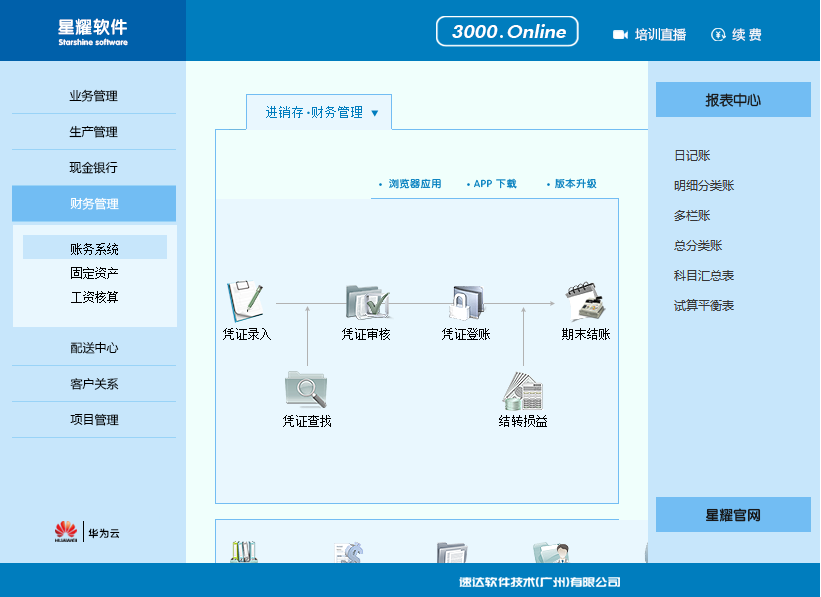This screenshot has height=597, width=821.
Task: Click the 期末结账 label text
Action: pos(585,334)
